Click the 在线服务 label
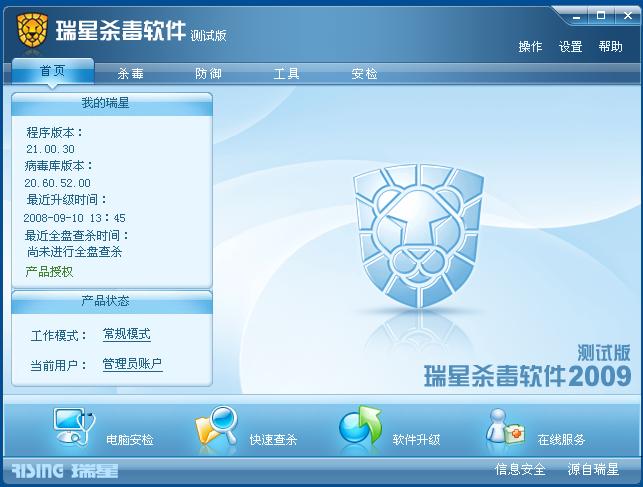 pyautogui.click(x=561, y=440)
